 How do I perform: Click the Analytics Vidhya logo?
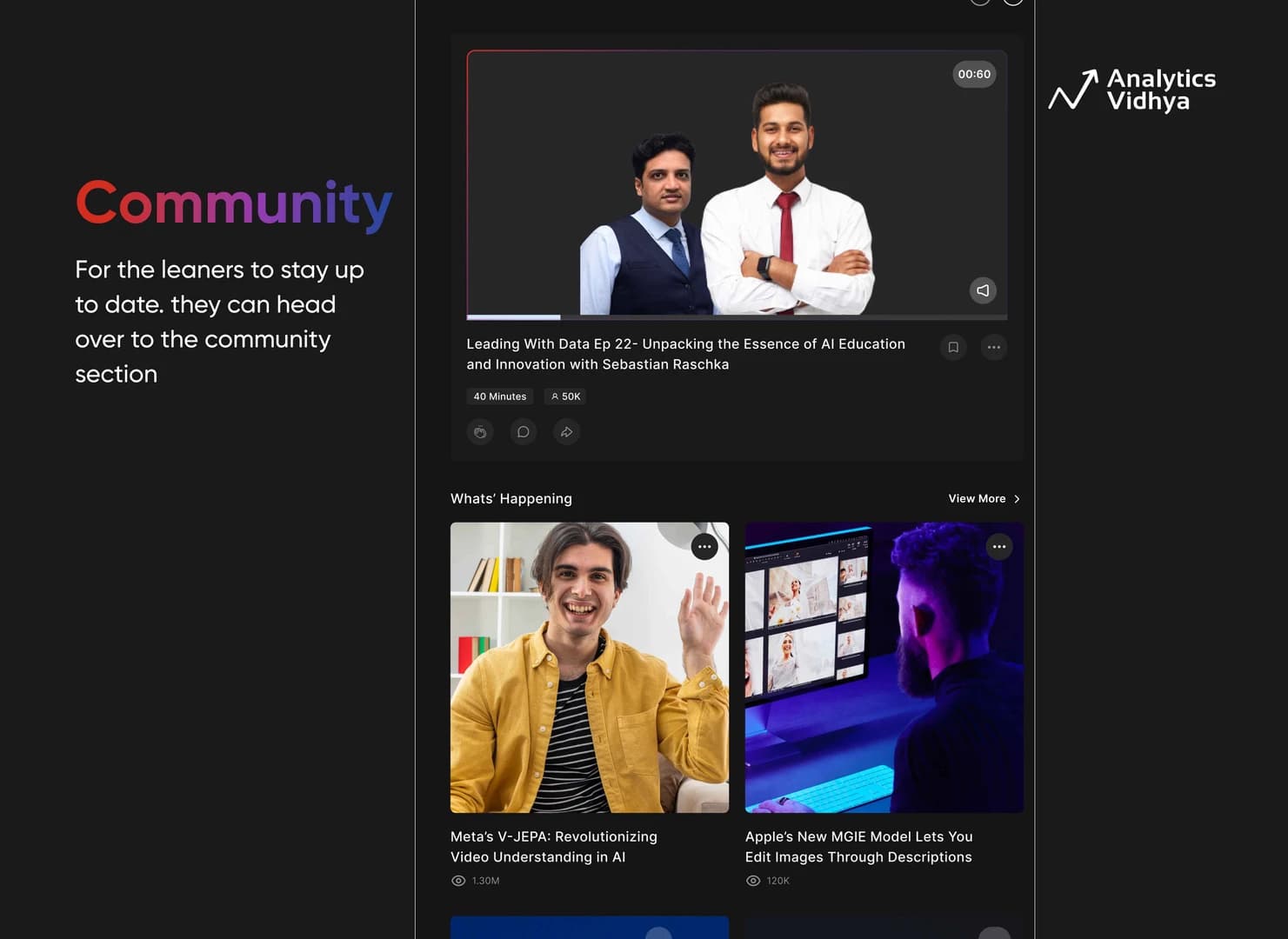click(1132, 90)
